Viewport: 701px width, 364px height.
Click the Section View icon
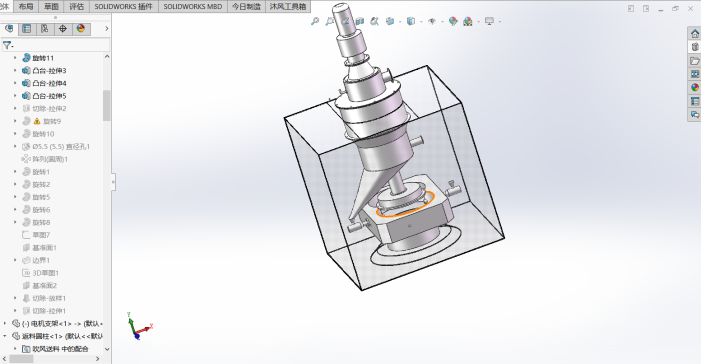pos(360,21)
